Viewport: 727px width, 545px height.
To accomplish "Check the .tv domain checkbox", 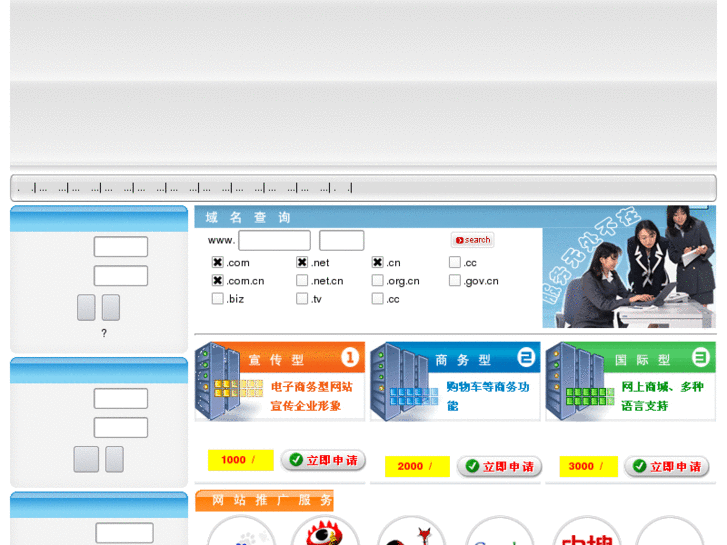I will [302, 298].
